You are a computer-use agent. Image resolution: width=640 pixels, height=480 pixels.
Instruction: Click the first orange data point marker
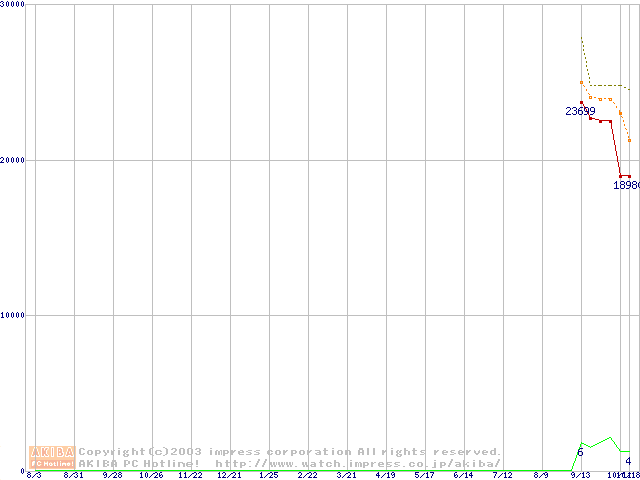581,82
